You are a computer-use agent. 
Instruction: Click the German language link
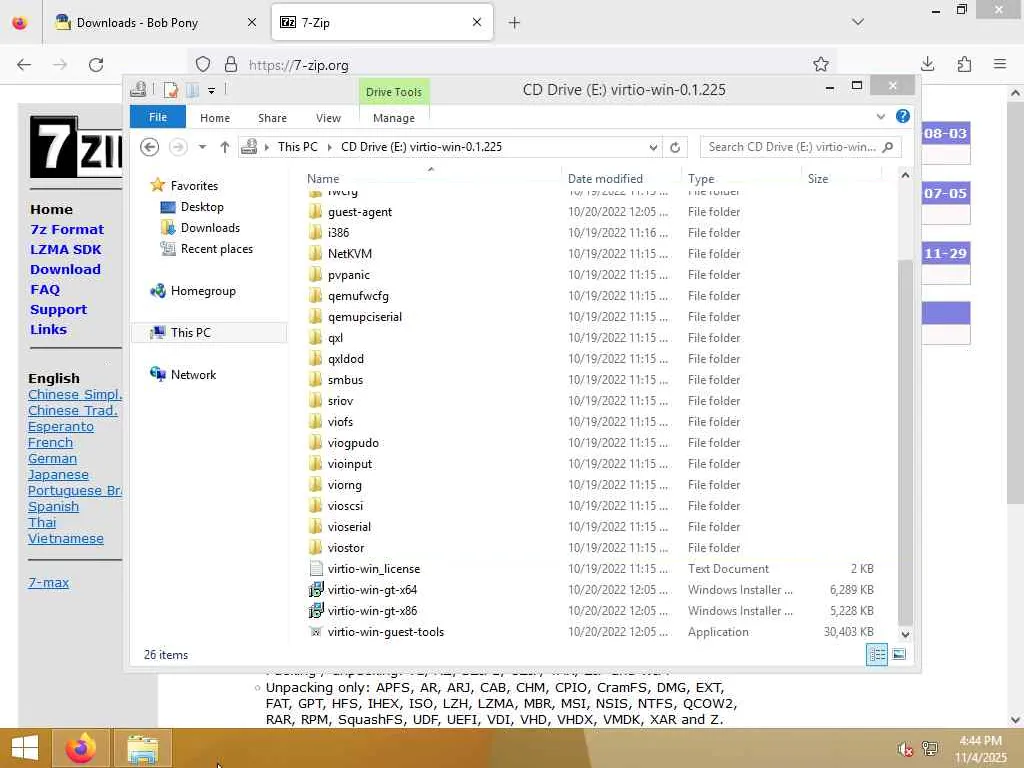coord(52,459)
